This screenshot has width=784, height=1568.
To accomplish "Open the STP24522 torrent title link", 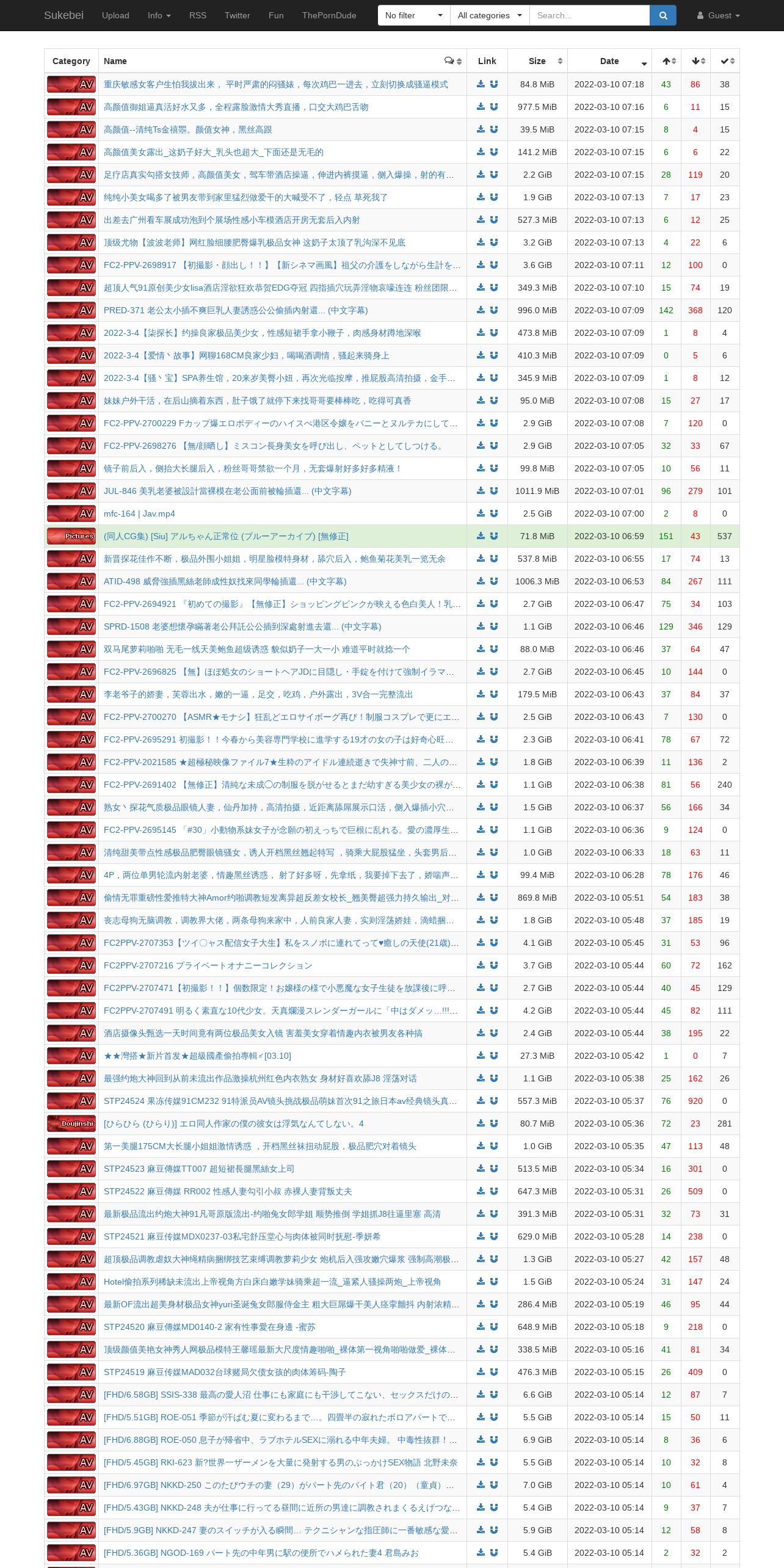I will pos(228,1191).
